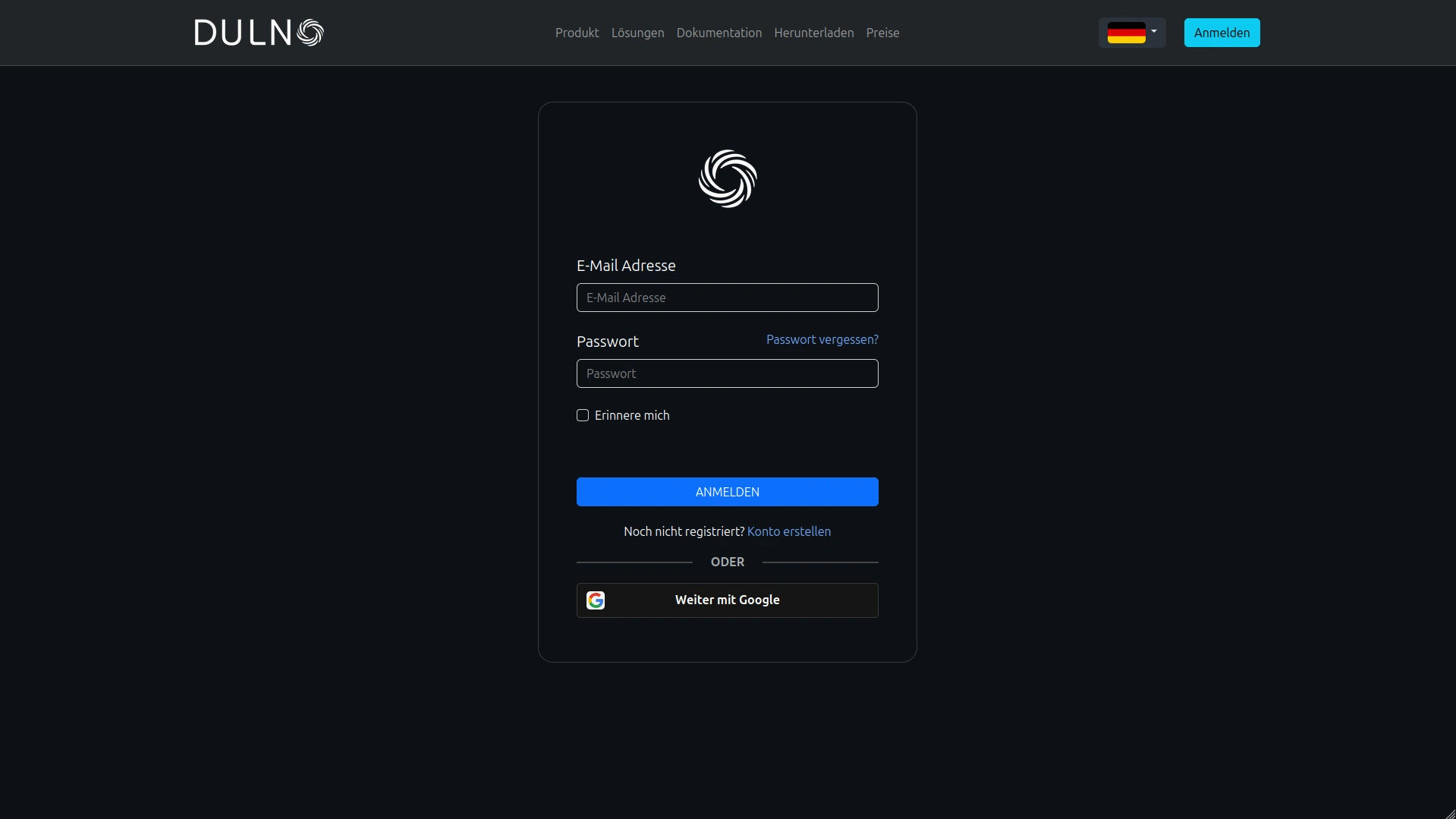1456x819 pixels.
Task: Follow the 'Passwort vergessen?' link
Action: (x=822, y=339)
